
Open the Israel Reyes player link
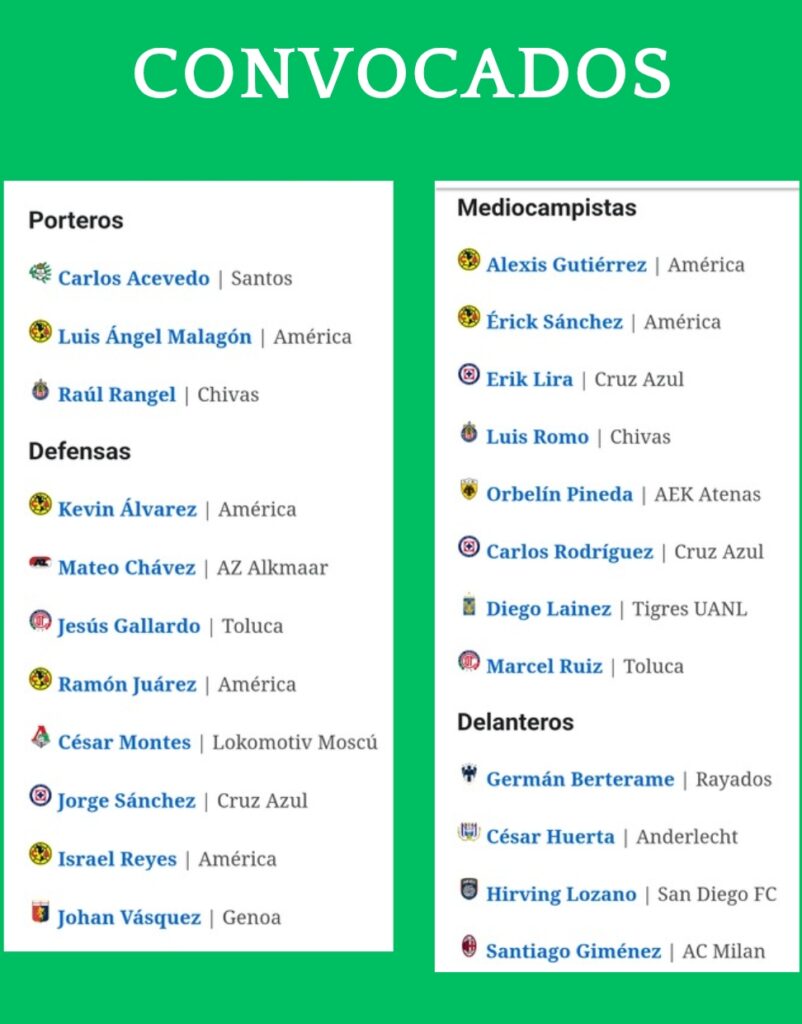pos(117,860)
